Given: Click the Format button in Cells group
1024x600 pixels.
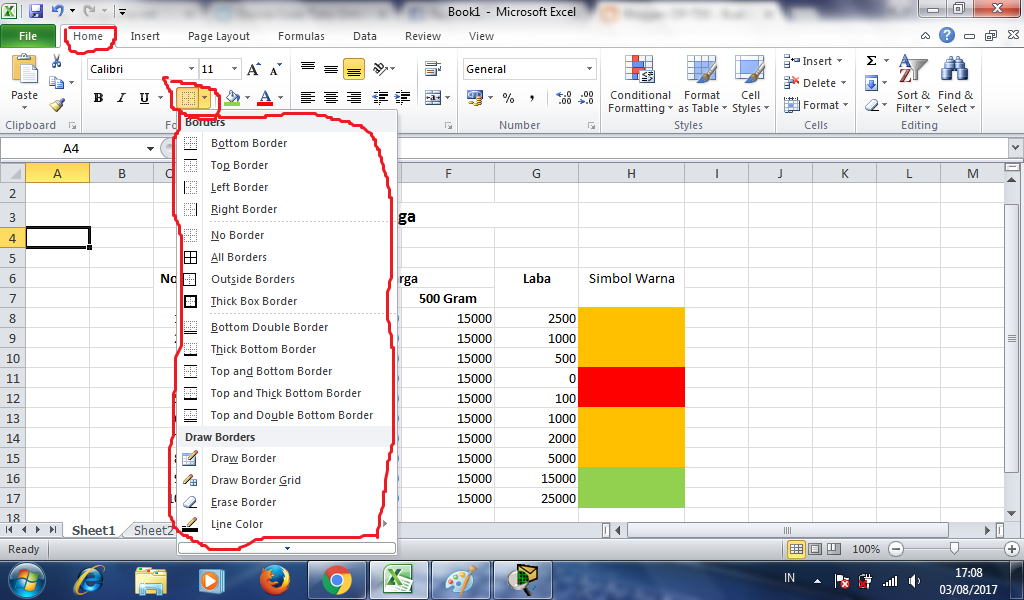Looking at the screenshot, I should point(813,104).
